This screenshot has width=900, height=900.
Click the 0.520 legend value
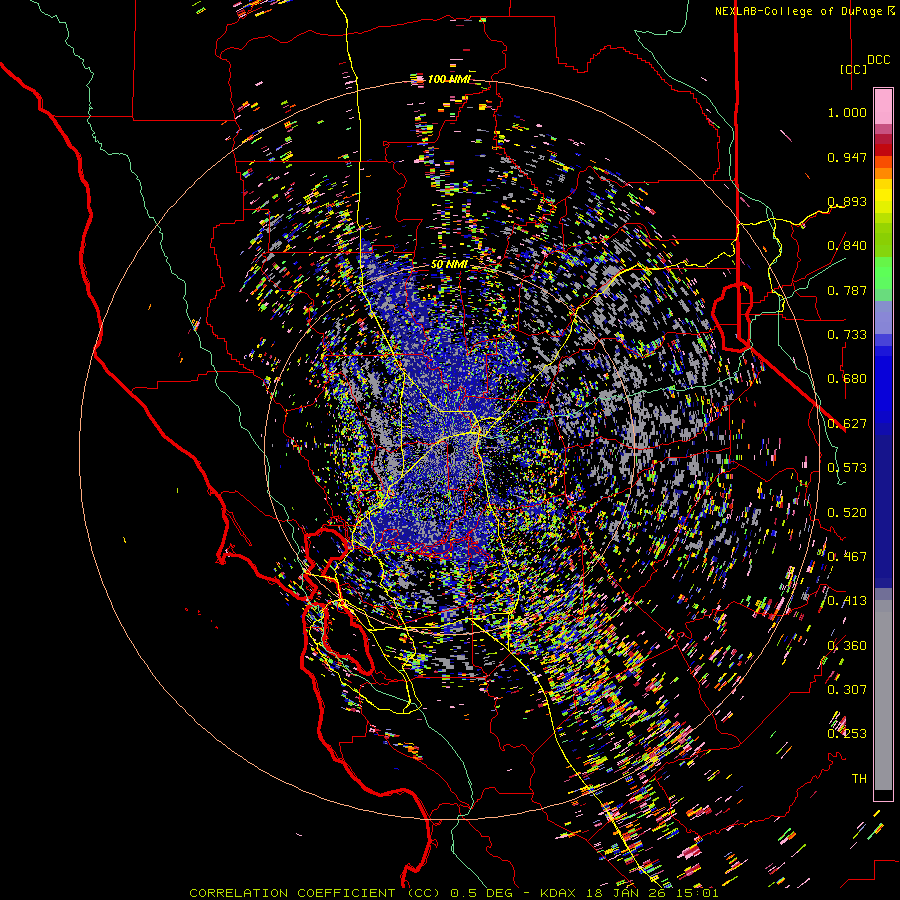coord(847,513)
